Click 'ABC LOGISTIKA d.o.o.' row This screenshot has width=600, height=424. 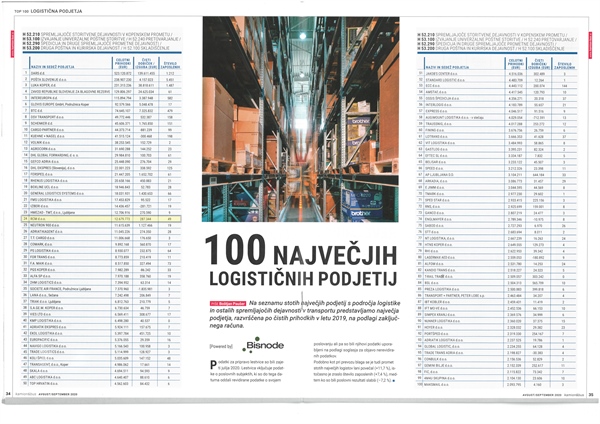pos(101,377)
